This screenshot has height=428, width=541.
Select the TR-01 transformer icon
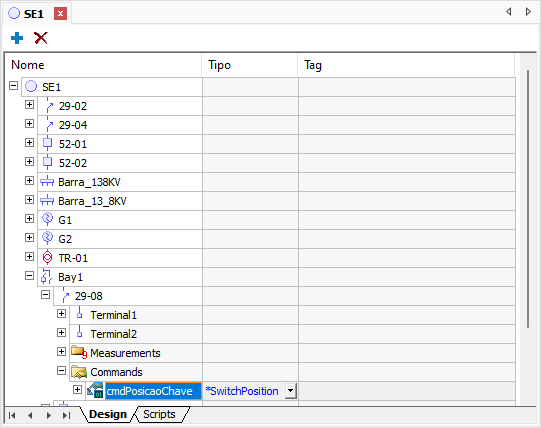click(47, 257)
